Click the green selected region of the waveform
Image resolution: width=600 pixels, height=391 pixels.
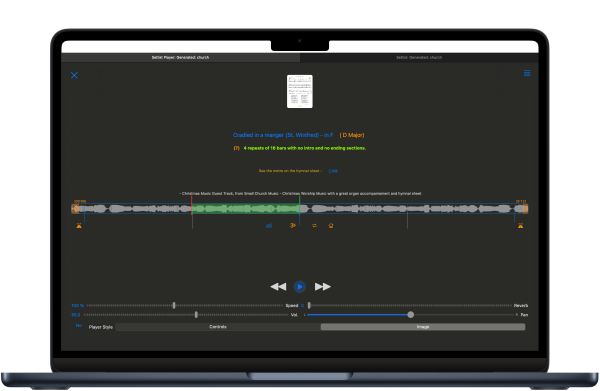246,209
